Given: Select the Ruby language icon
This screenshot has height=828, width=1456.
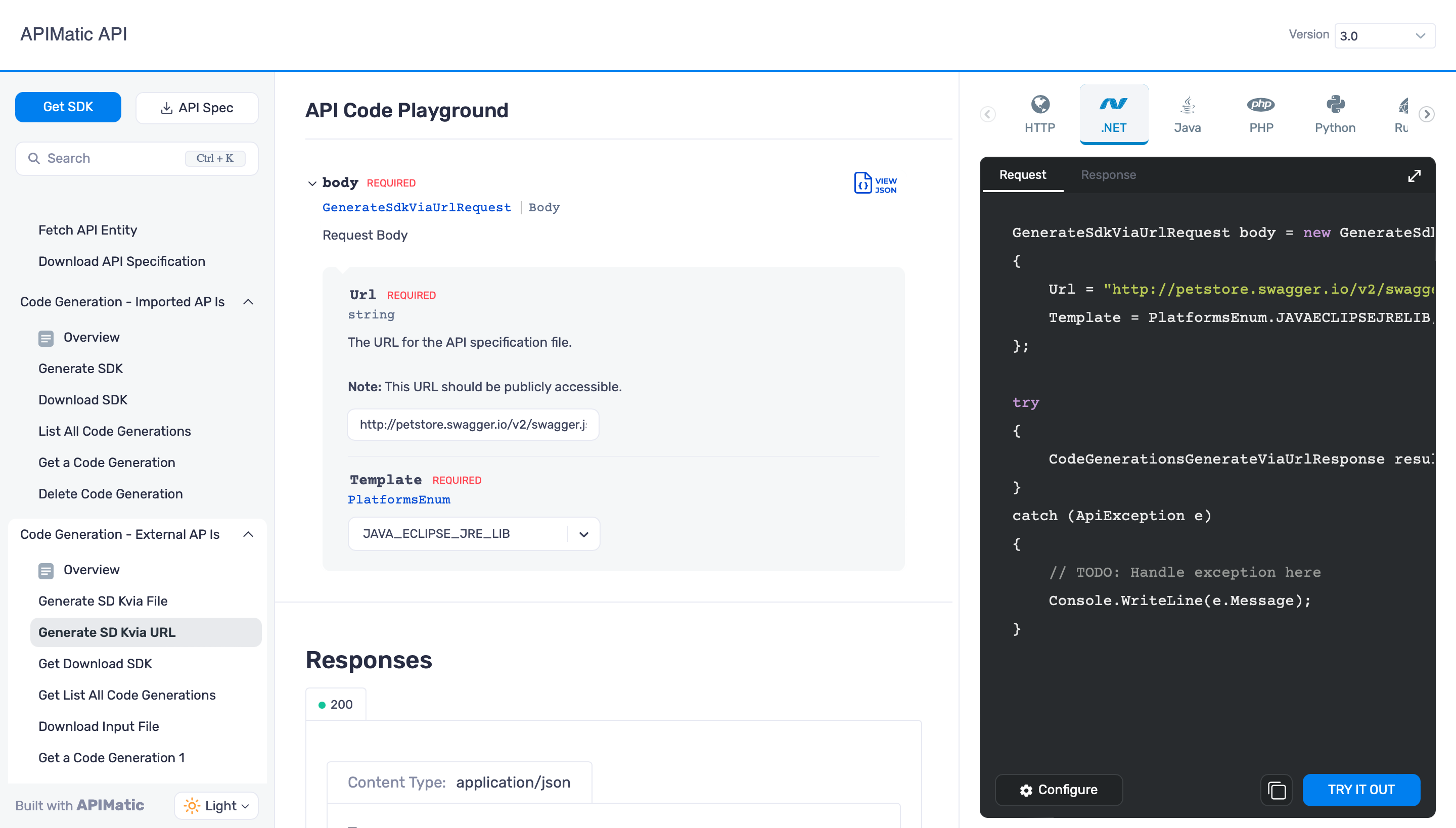Looking at the screenshot, I should [1403, 105].
